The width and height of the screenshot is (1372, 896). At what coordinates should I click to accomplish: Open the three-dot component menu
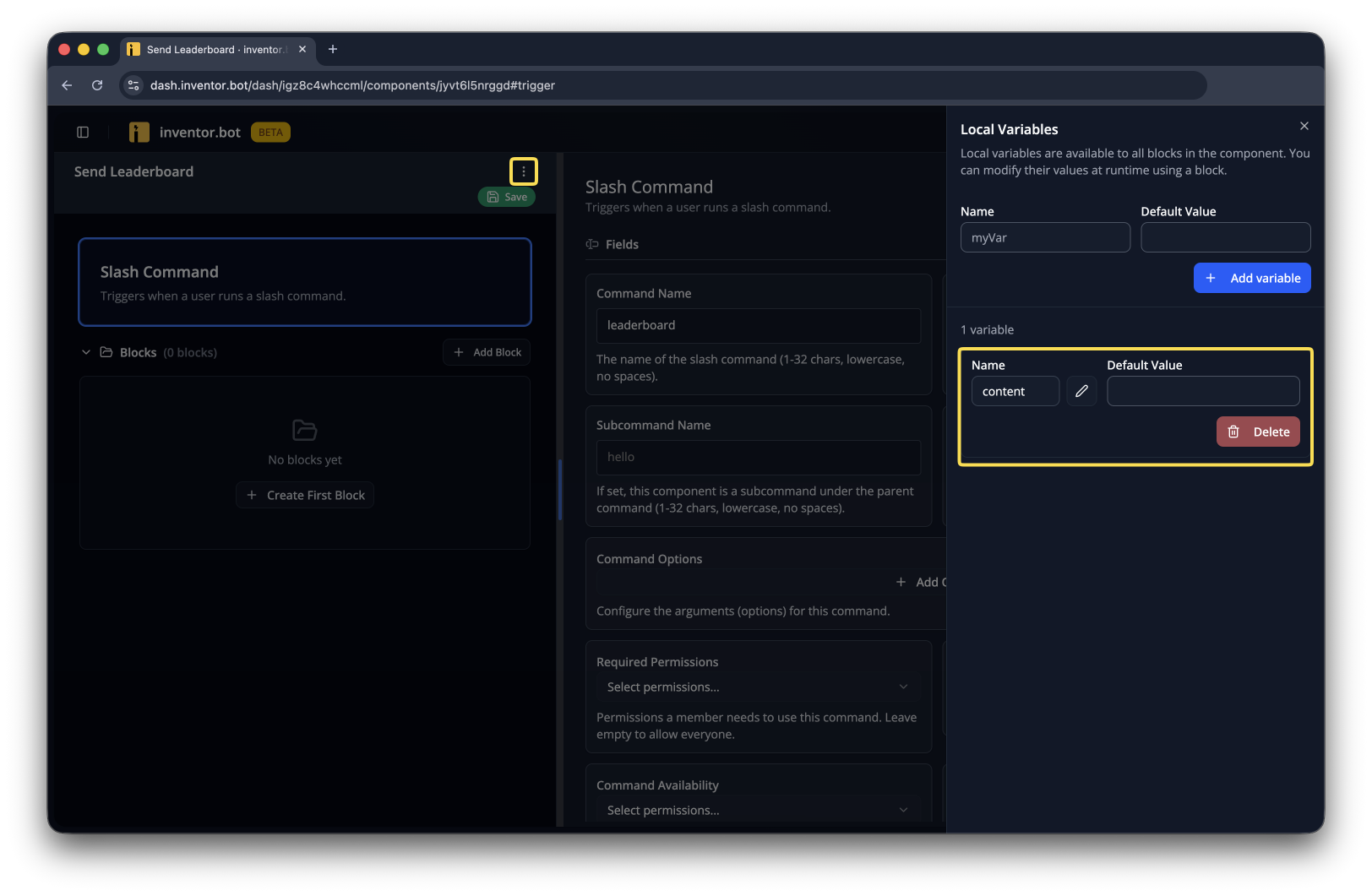click(524, 171)
